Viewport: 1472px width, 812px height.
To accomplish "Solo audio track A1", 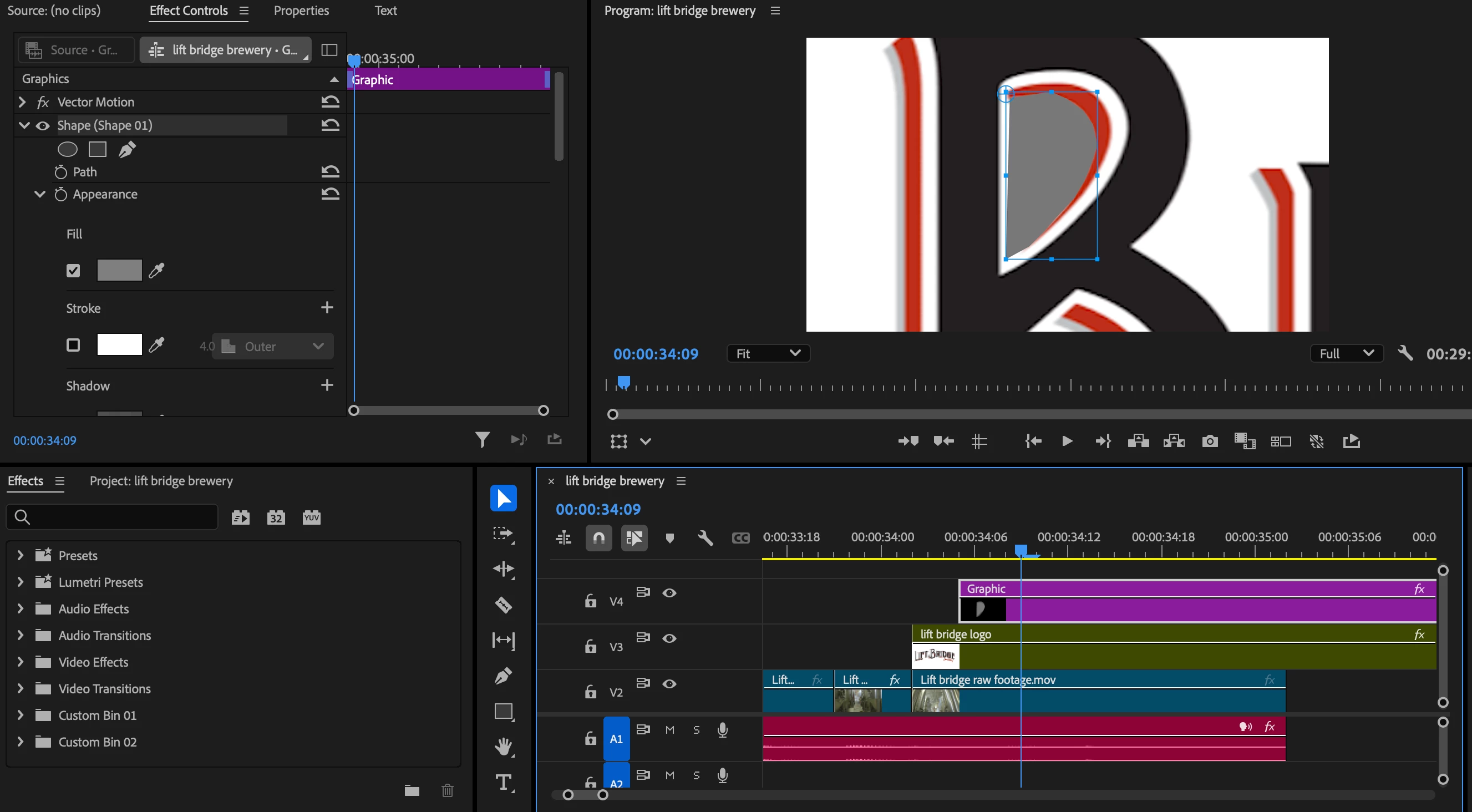I will point(696,730).
